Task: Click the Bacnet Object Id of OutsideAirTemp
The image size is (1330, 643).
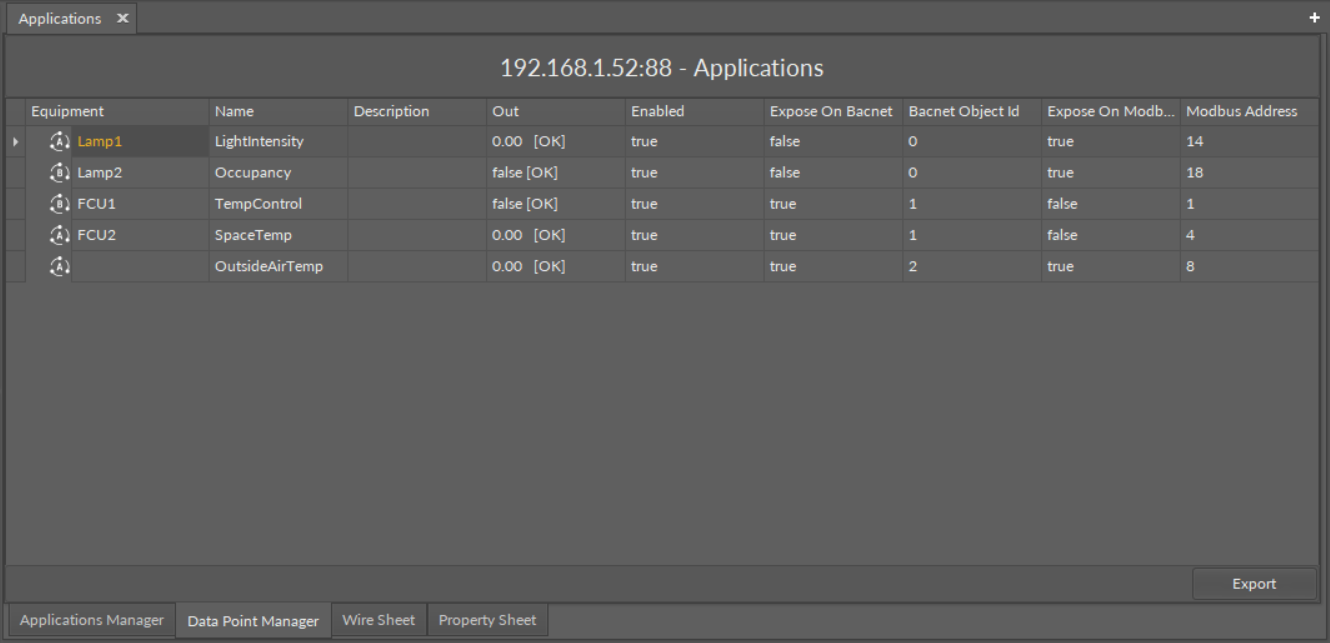Action: (x=971, y=266)
